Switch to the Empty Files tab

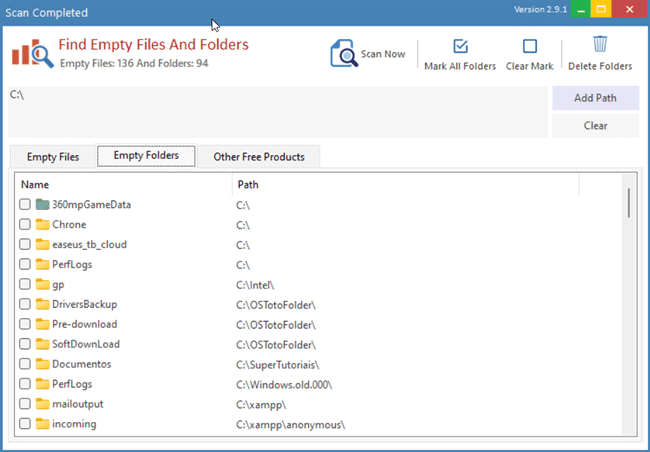coord(53,157)
